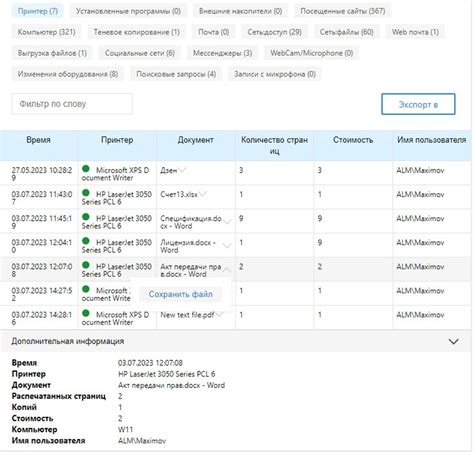
Task: Switch to Web почта (1) tab
Action: 415,32
